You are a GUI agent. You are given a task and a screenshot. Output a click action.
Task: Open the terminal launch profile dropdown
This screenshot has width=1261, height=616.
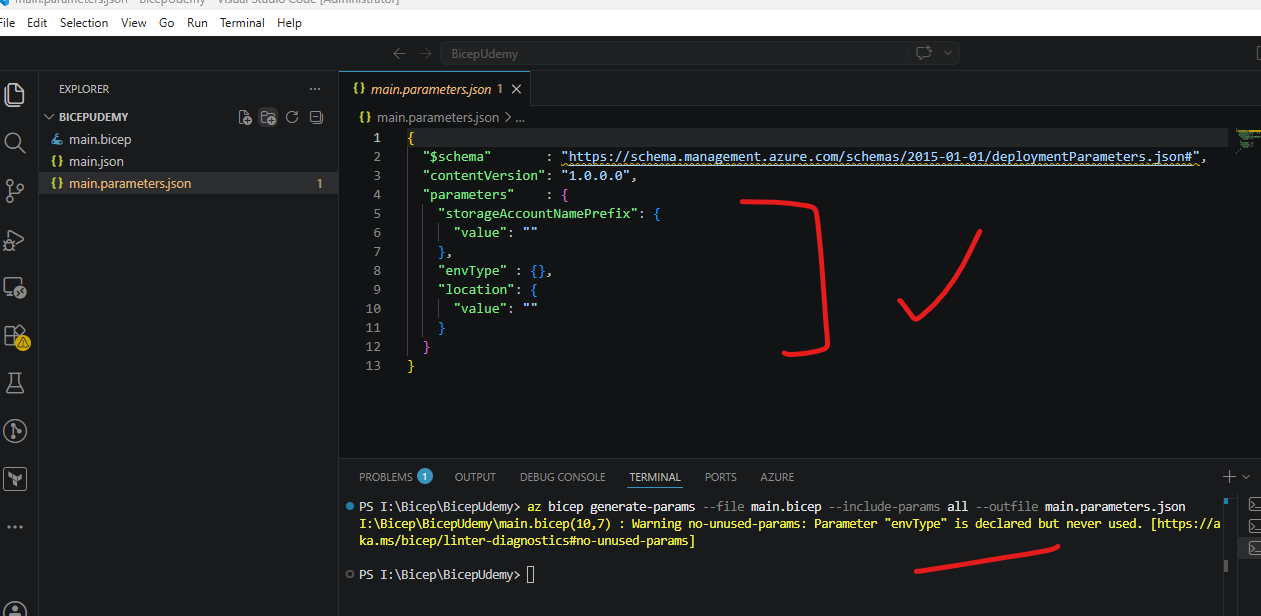click(x=1245, y=477)
